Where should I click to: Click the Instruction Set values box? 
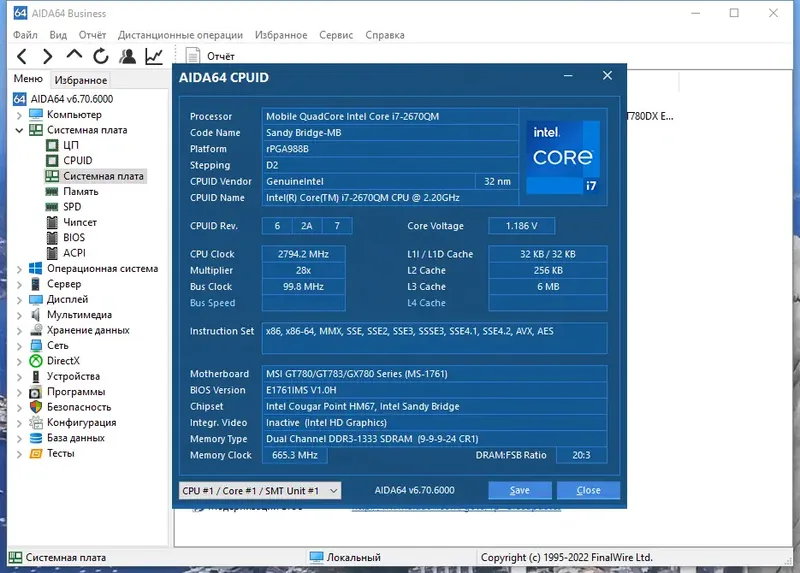coord(435,338)
